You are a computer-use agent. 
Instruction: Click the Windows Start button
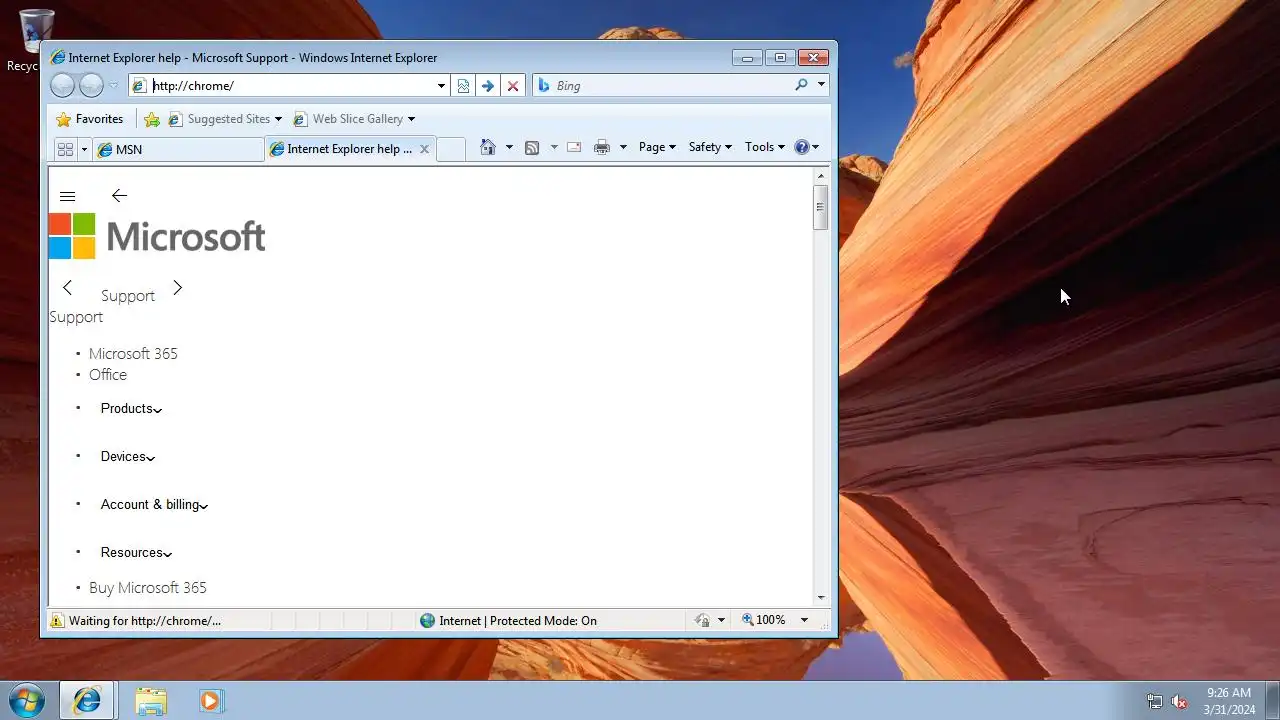click(27, 700)
